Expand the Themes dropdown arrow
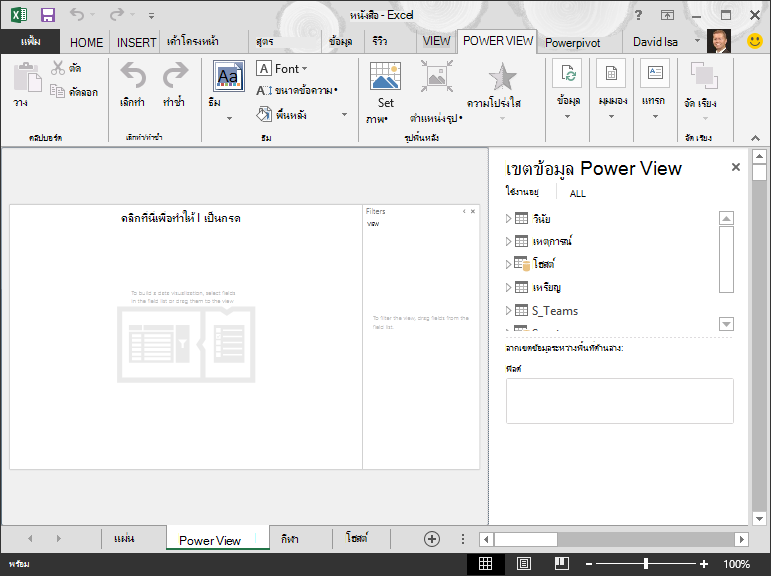The image size is (771, 576). pos(229,119)
